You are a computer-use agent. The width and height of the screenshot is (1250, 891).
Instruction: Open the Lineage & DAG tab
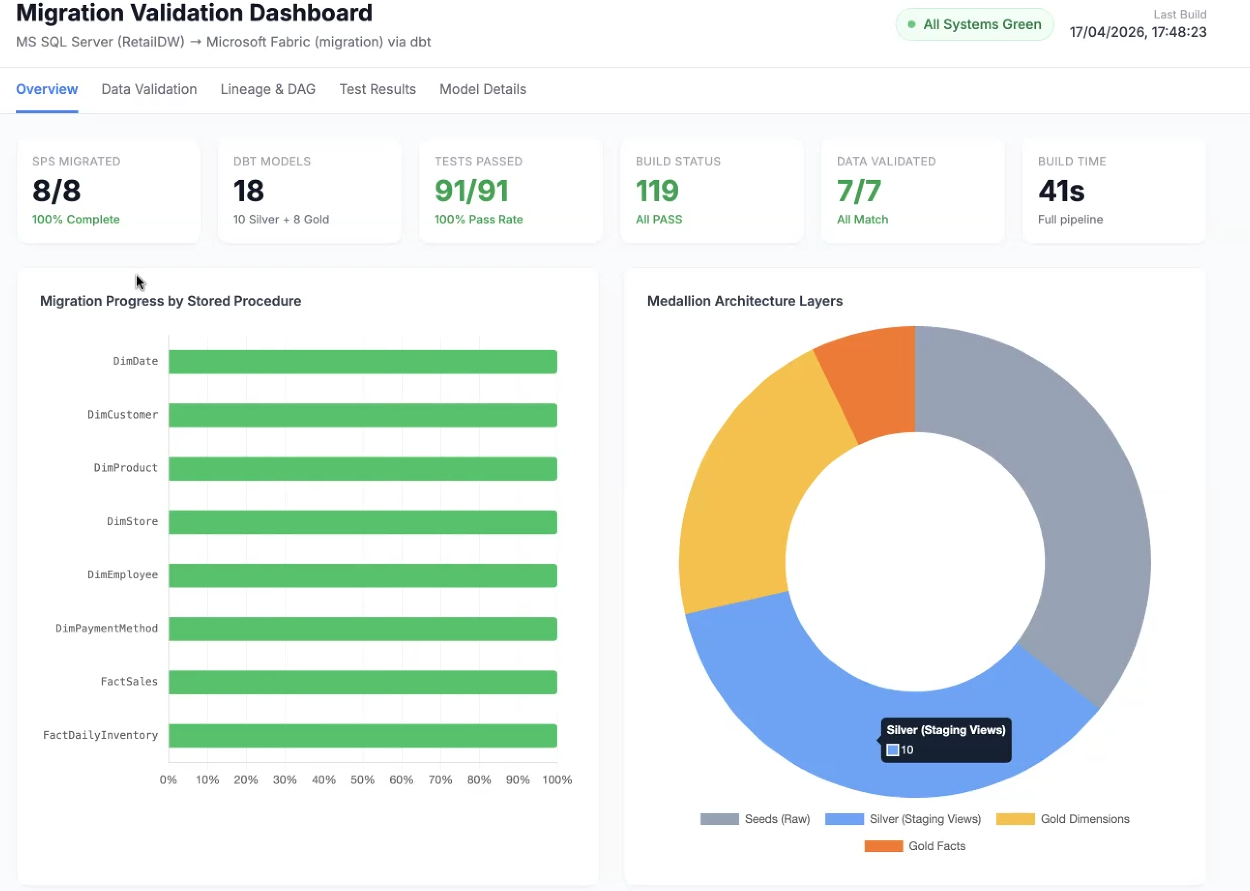[268, 89]
